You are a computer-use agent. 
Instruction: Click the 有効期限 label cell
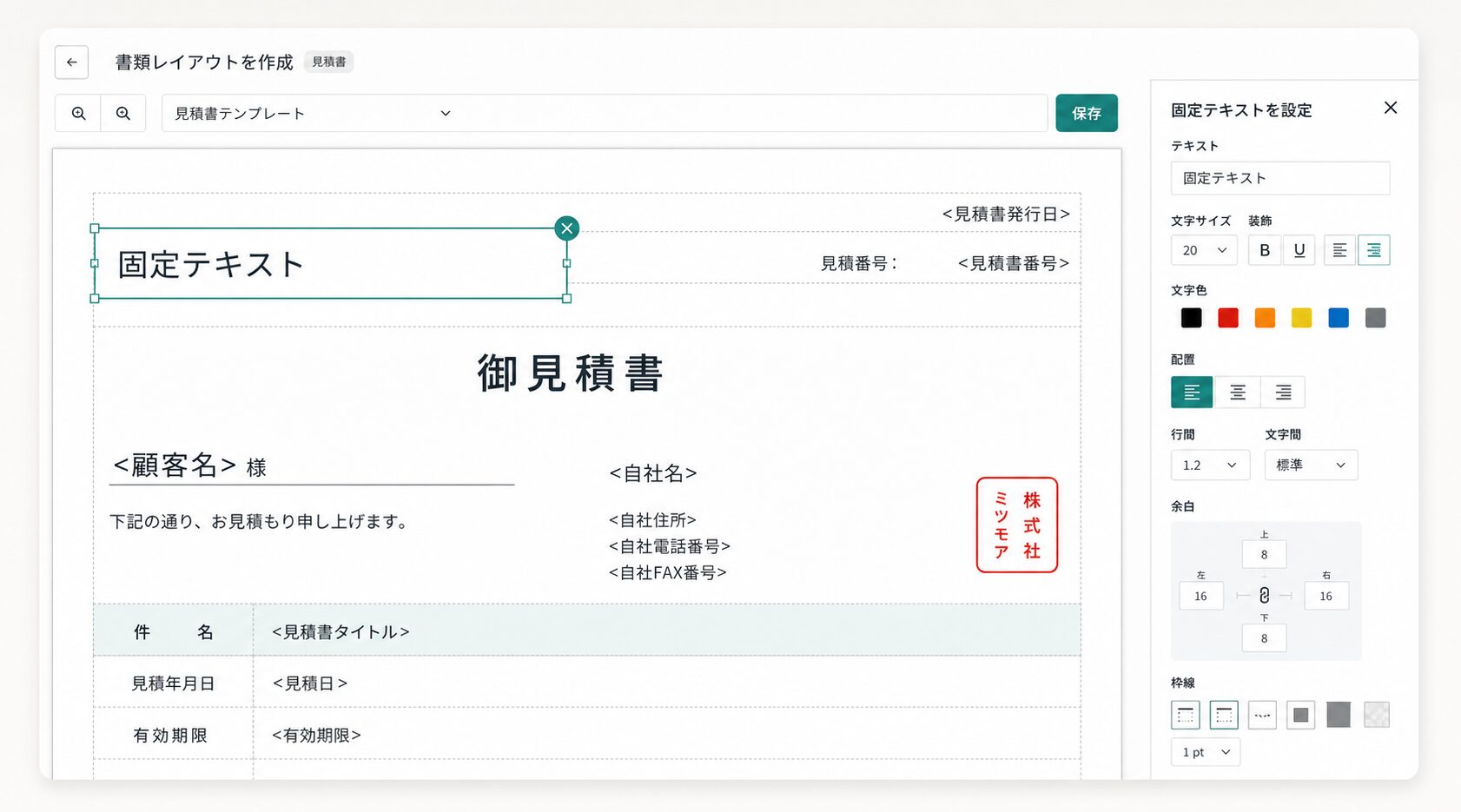click(x=173, y=735)
